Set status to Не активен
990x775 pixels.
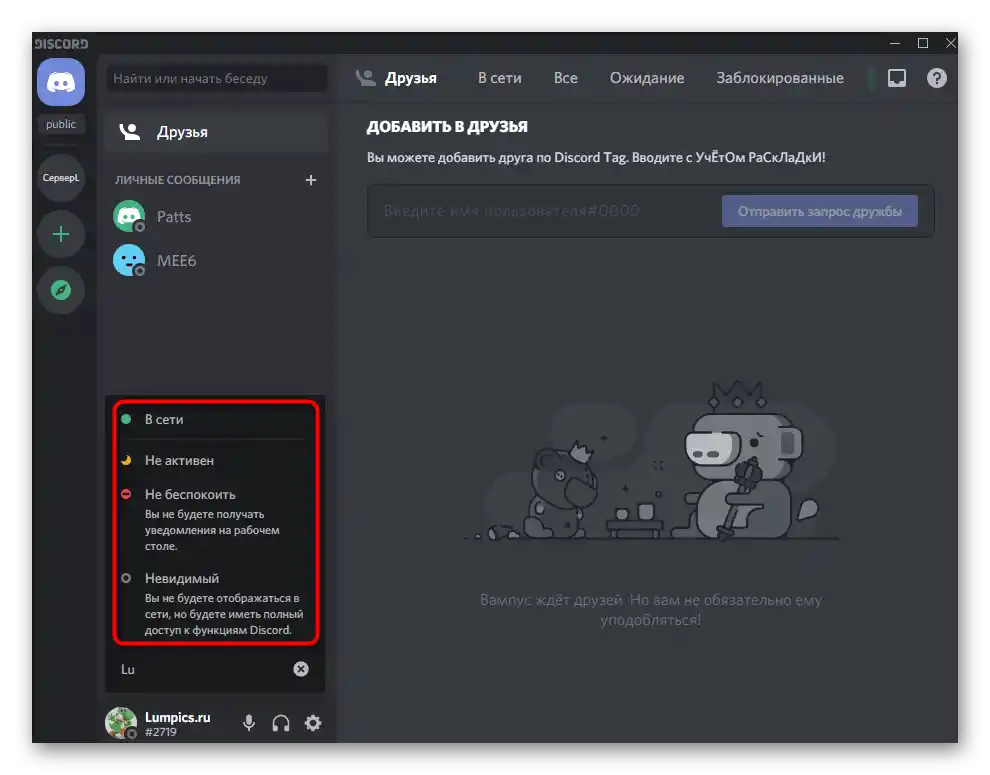[x=216, y=460]
